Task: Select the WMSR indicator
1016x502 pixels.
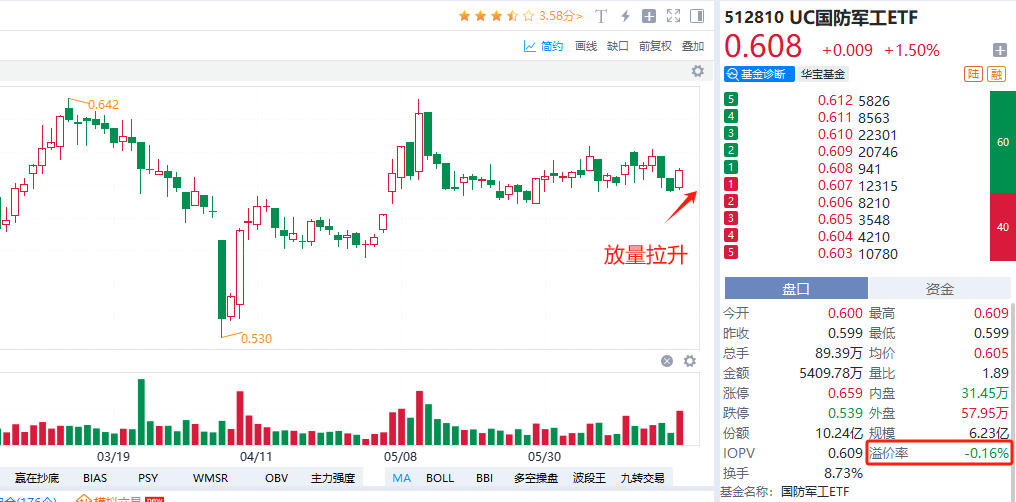Action: (x=211, y=479)
